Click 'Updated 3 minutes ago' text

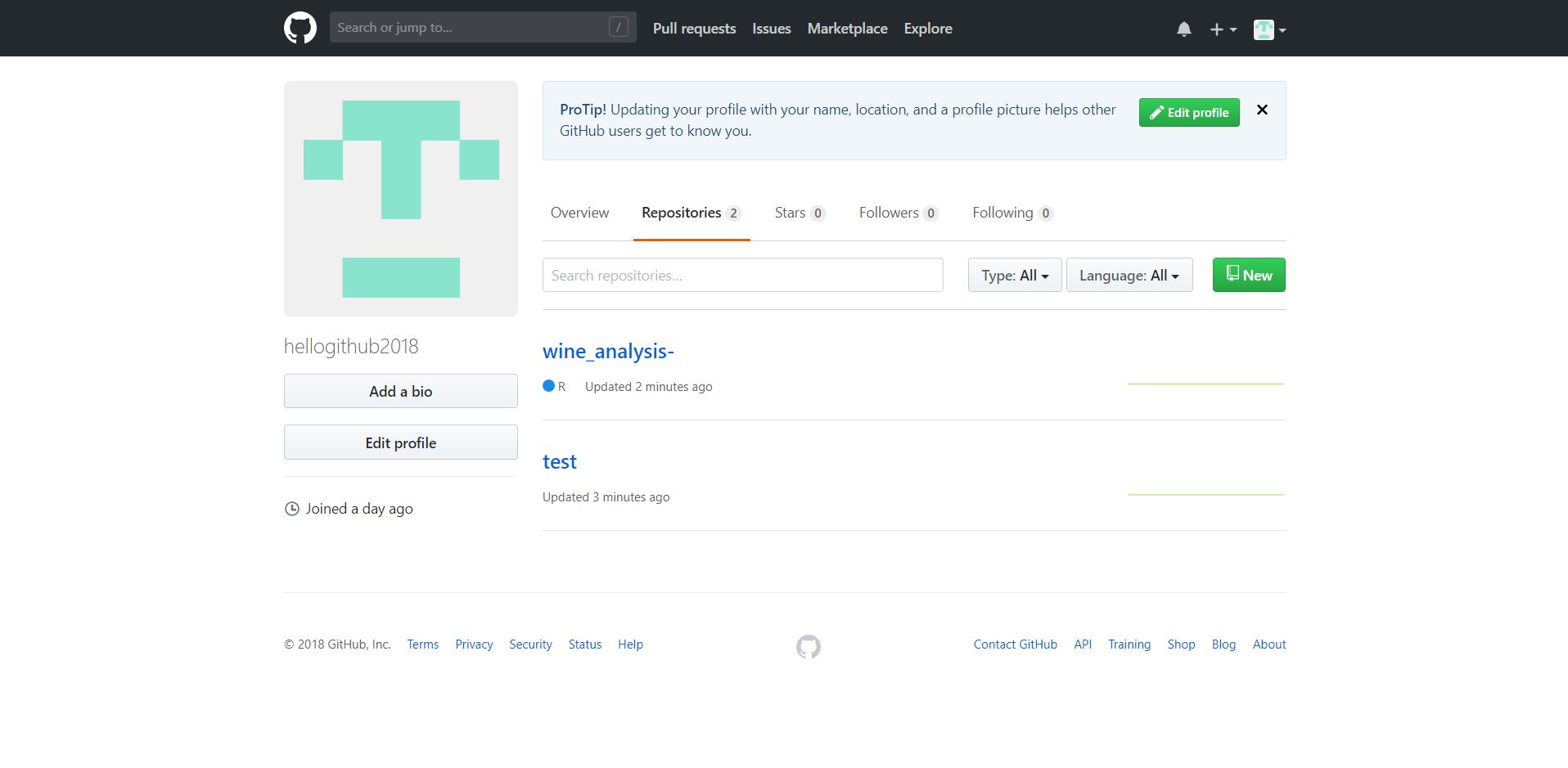(606, 497)
